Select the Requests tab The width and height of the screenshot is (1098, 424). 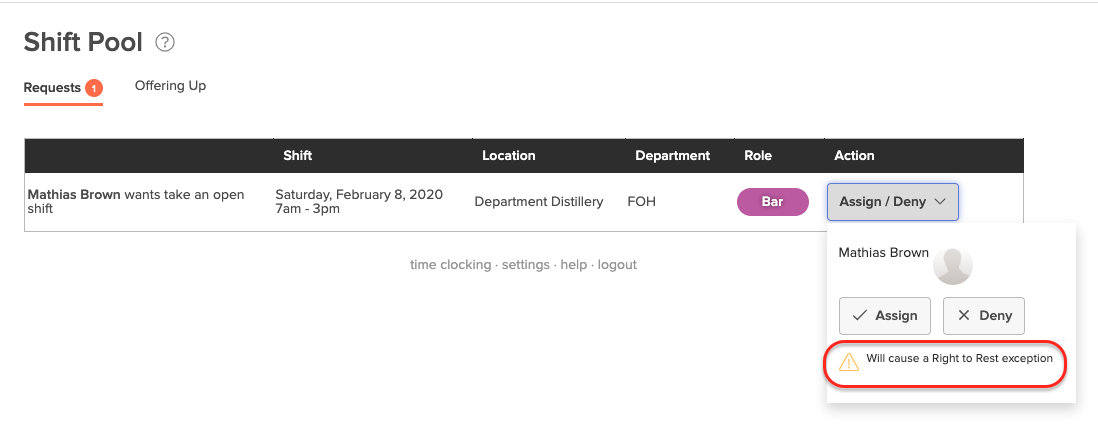(x=52, y=88)
